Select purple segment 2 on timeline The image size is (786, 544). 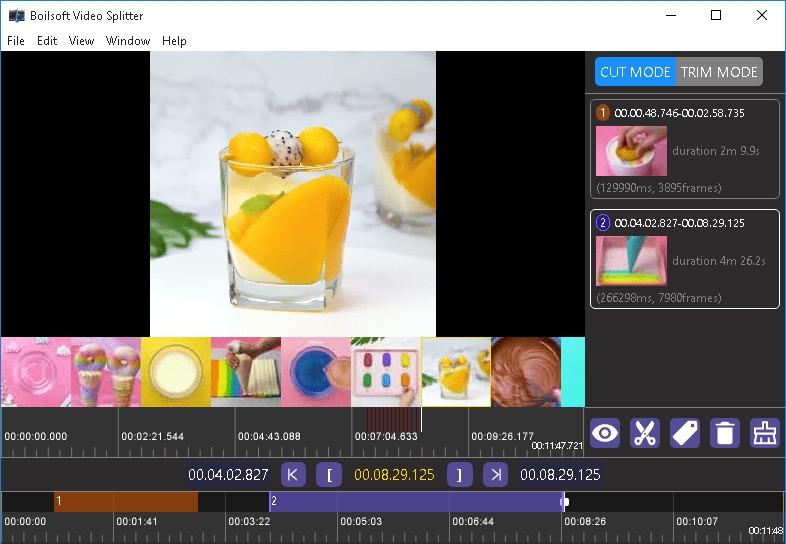[x=416, y=501]
